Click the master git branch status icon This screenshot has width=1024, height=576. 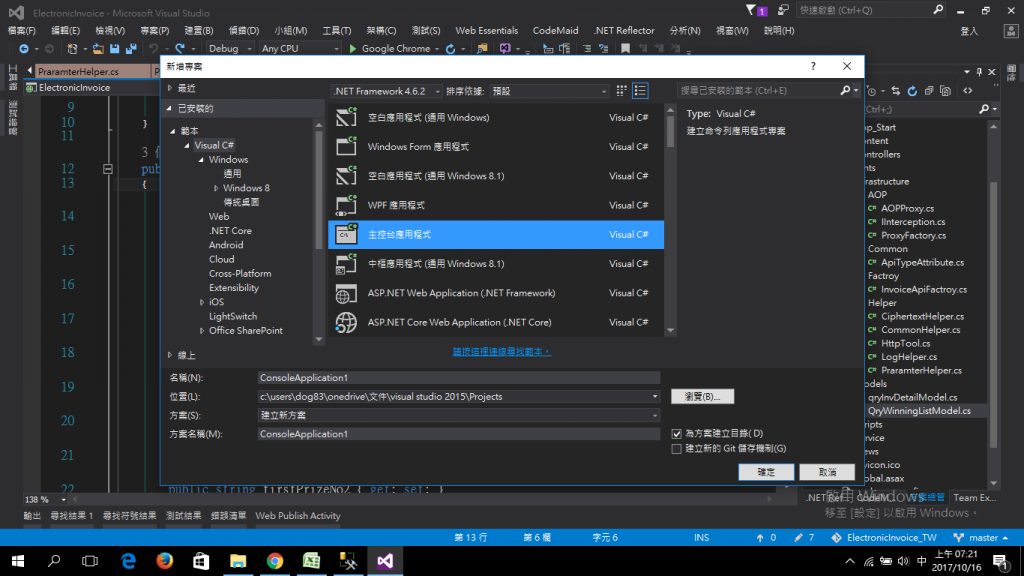point(958,537)
